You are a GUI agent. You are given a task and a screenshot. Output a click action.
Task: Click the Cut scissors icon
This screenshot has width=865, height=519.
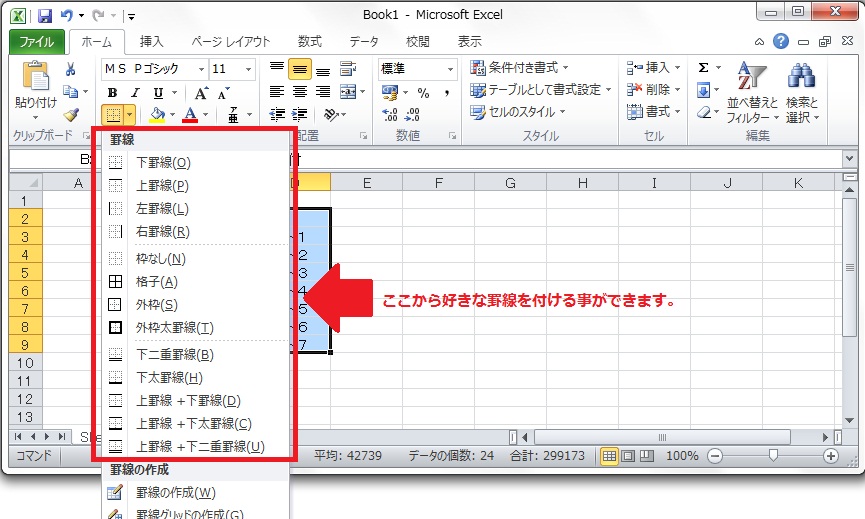click(70, 69)
